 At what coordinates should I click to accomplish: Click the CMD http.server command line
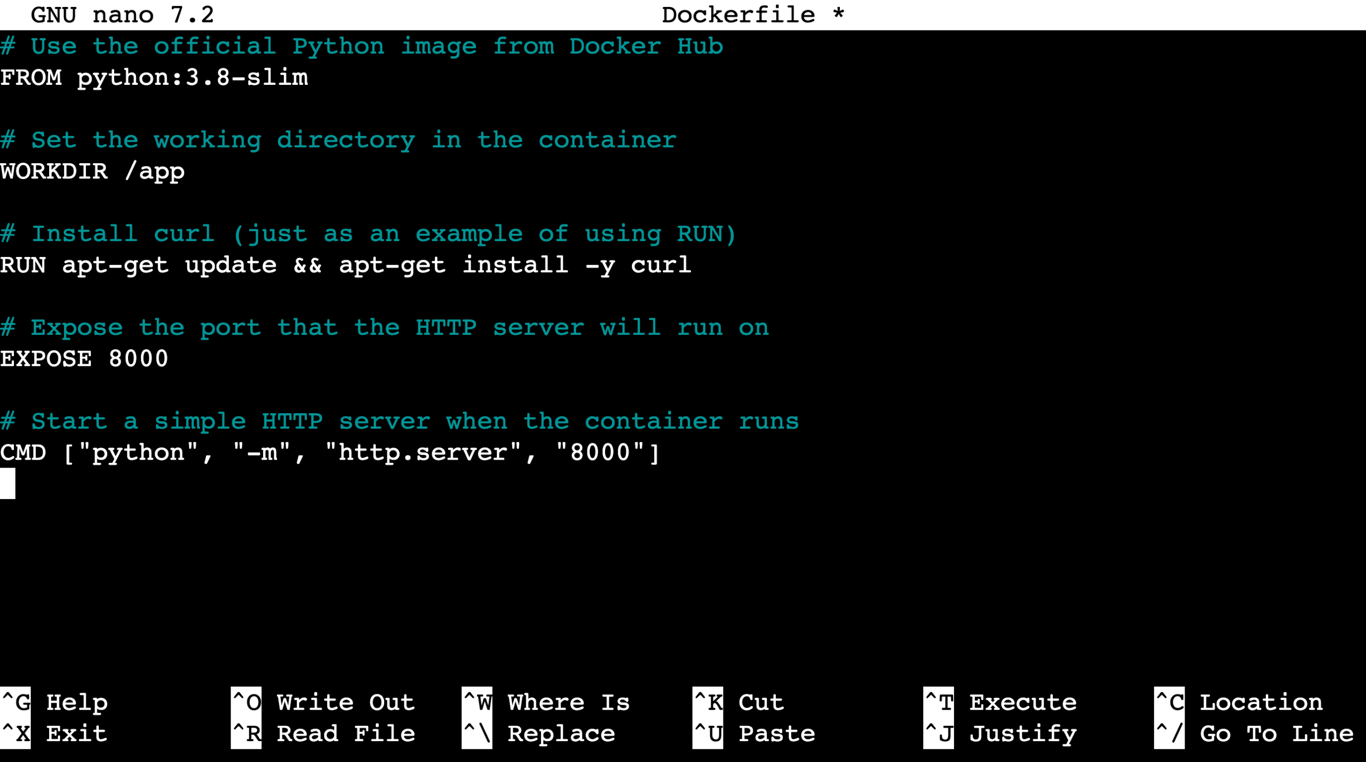330,452
